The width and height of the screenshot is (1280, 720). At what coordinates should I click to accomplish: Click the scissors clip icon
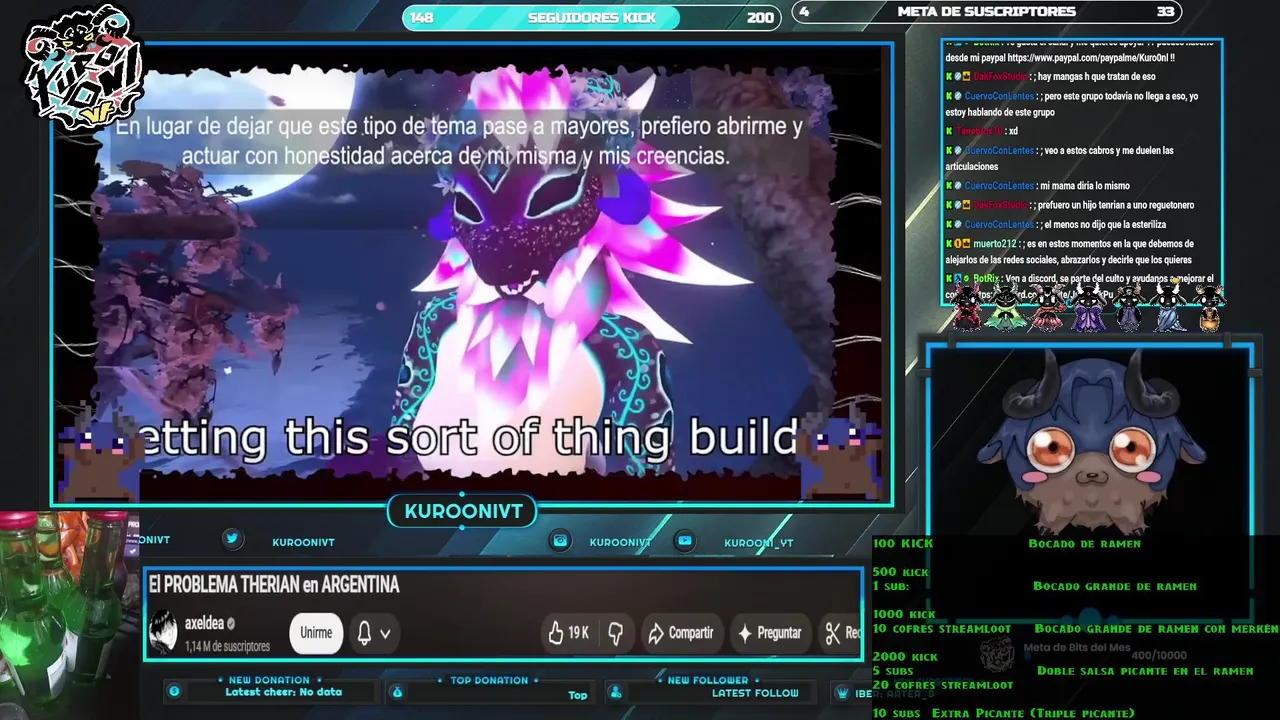tap(833, 632)
